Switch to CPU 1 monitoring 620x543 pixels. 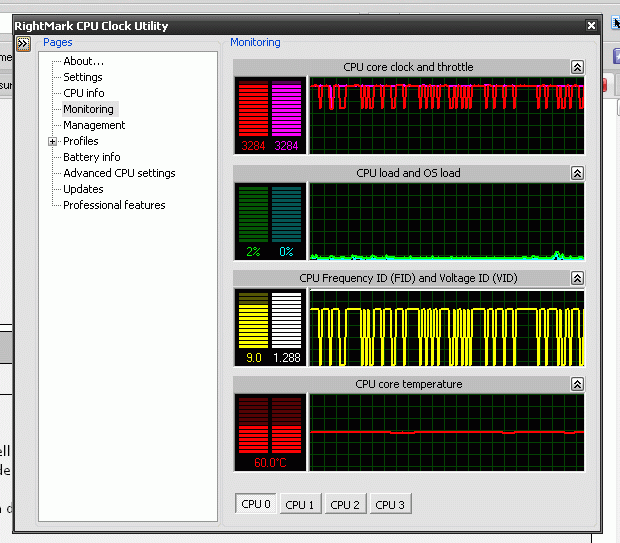pos(300,504)
